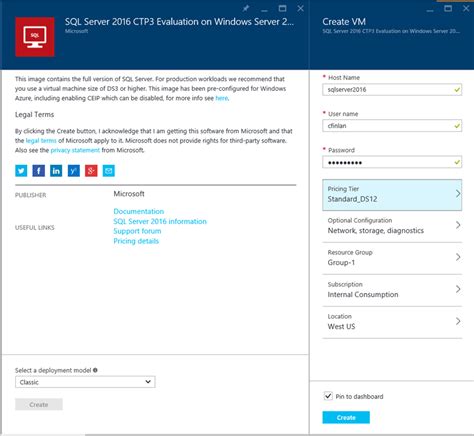Screen dimensions: 474x436
Task: Click the Password input field
Action: pos(392,162)
